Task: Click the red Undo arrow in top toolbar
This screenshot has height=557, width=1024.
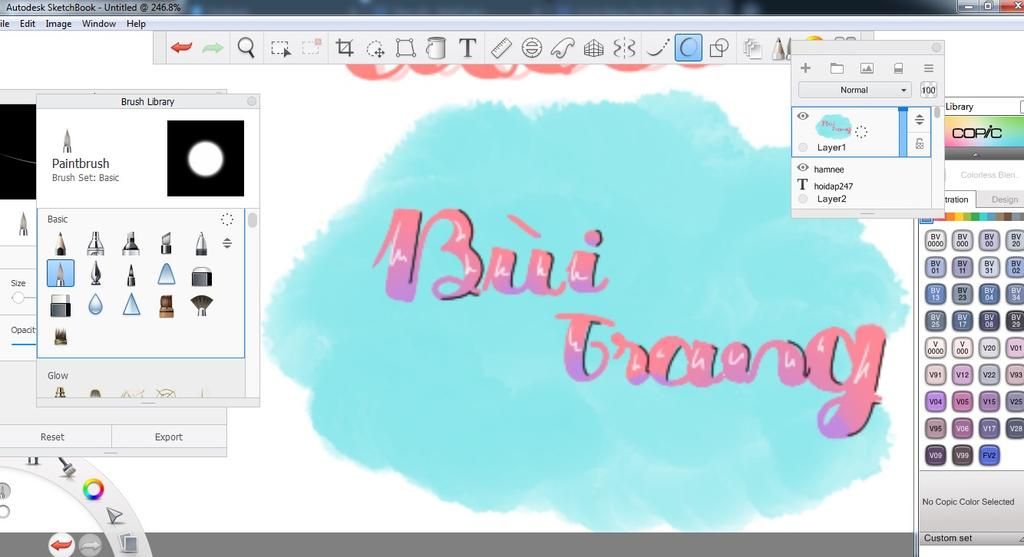Action: [x=181, y=48]
